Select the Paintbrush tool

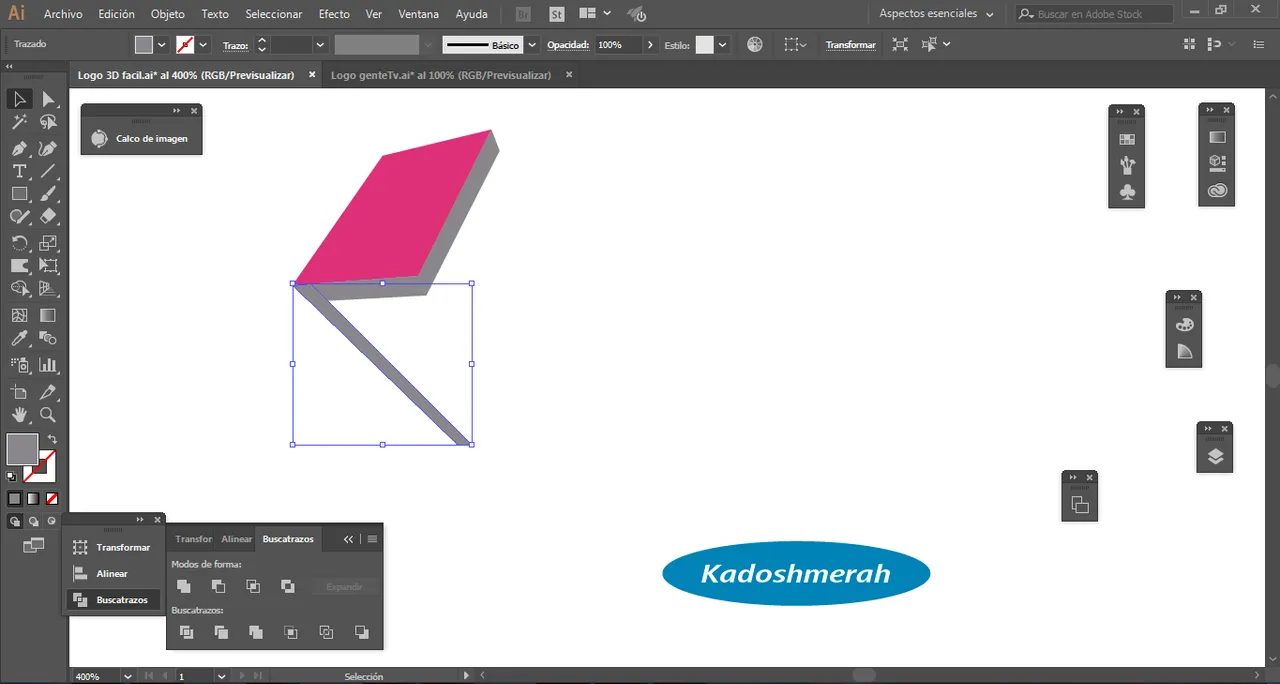coord(48,194)
